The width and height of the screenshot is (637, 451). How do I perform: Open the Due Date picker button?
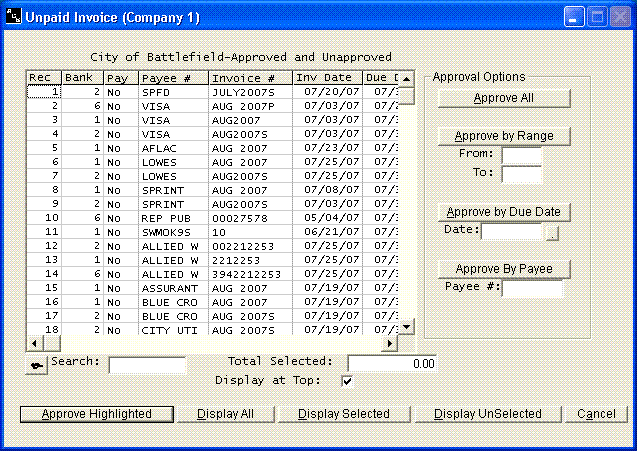552,233
